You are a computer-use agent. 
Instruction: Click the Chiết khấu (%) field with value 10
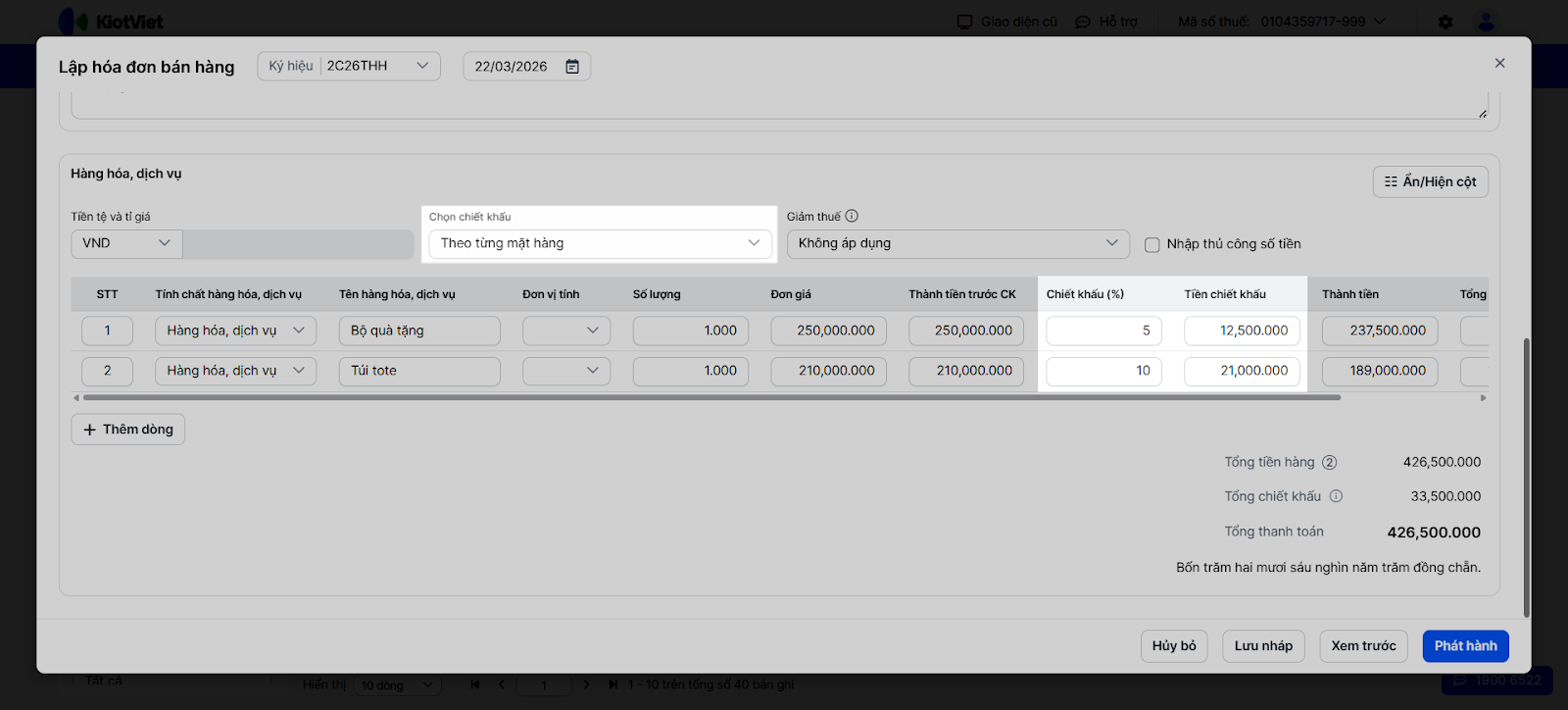tap(1104, 371)
